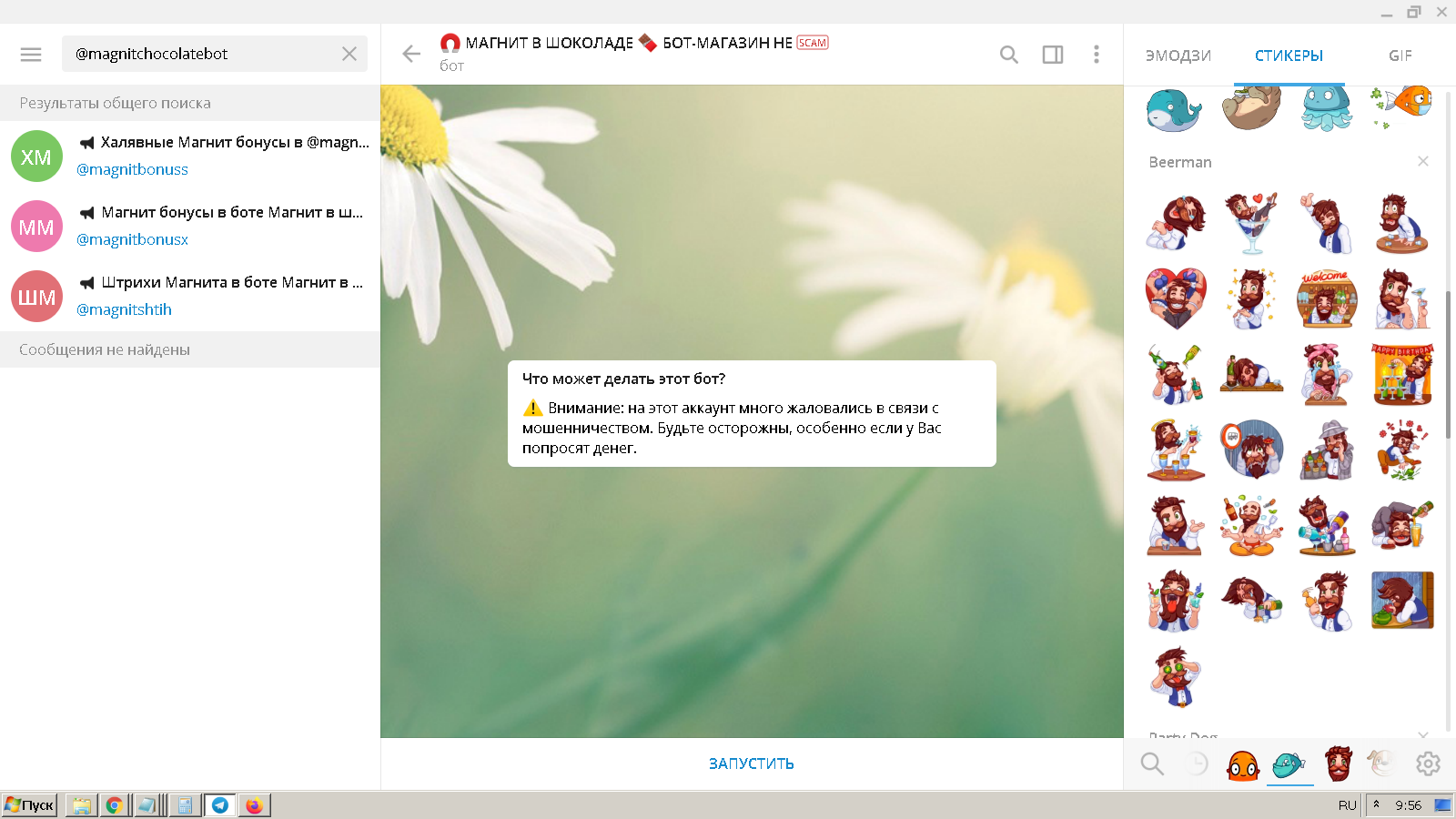
Task: Click the ЗАПУСТИТЬ button
Action: 752,763
